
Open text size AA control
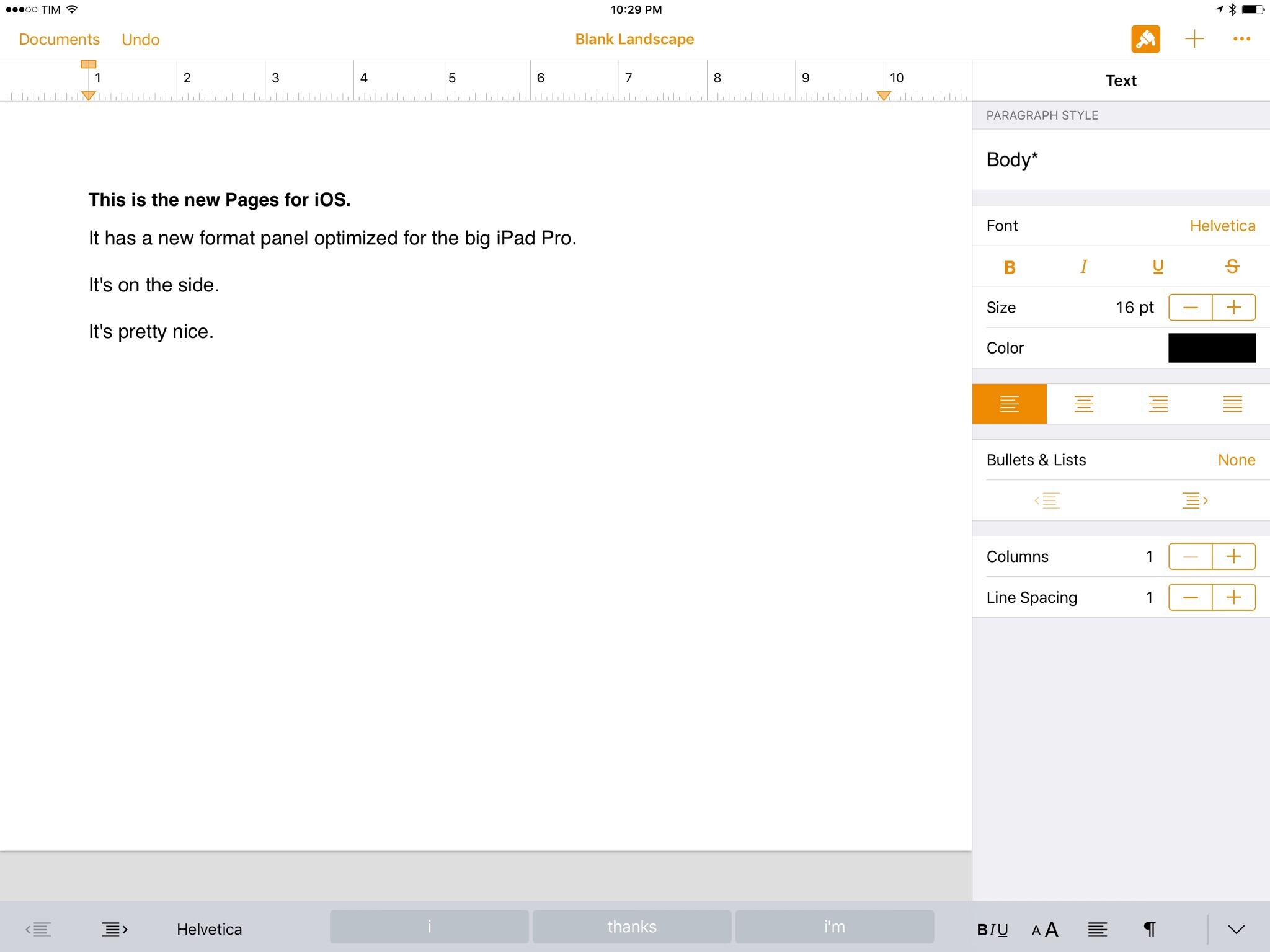tap(1045, 930)
